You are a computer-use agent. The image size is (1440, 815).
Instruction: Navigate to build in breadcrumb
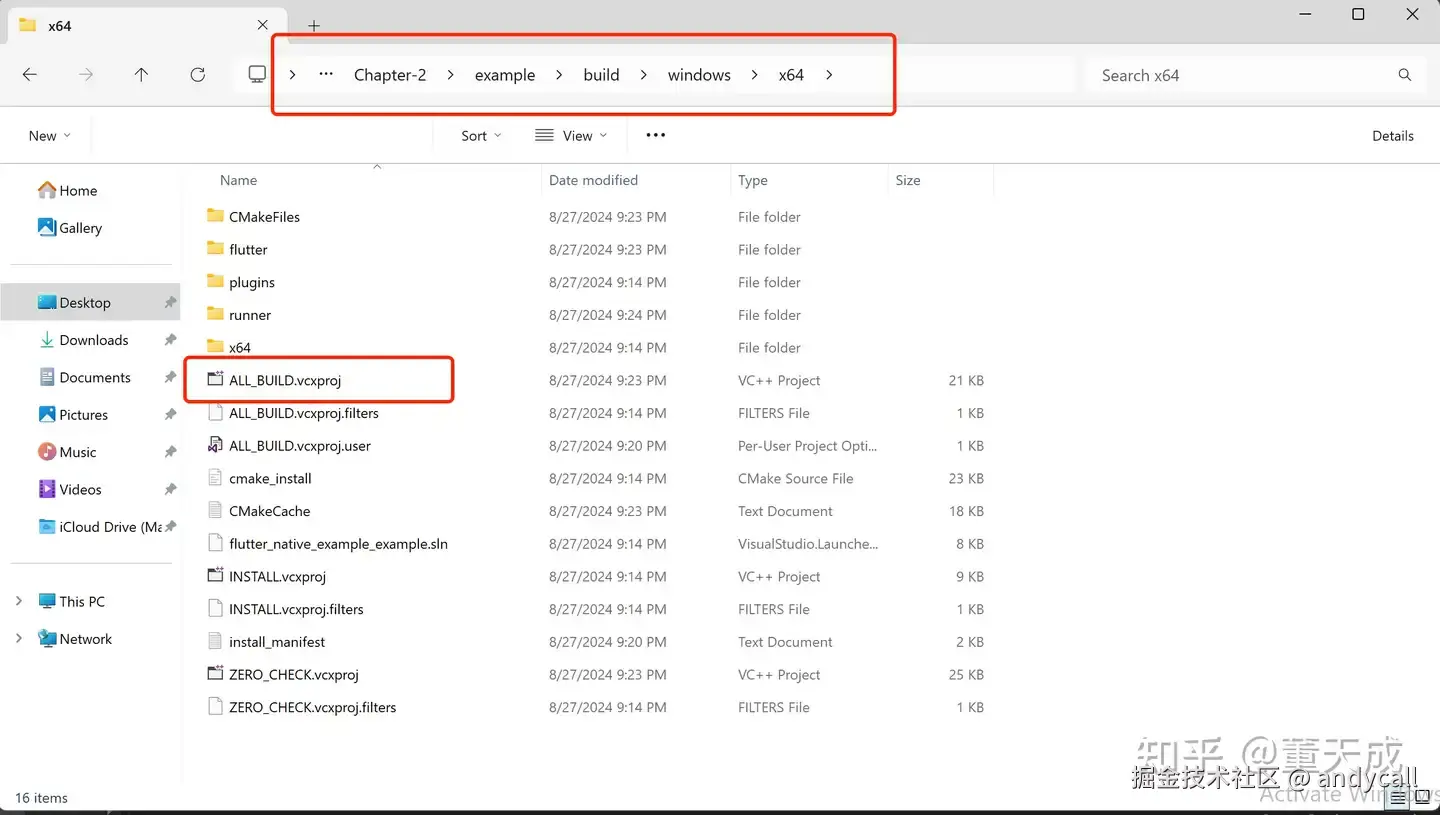[x=601, y=75]
